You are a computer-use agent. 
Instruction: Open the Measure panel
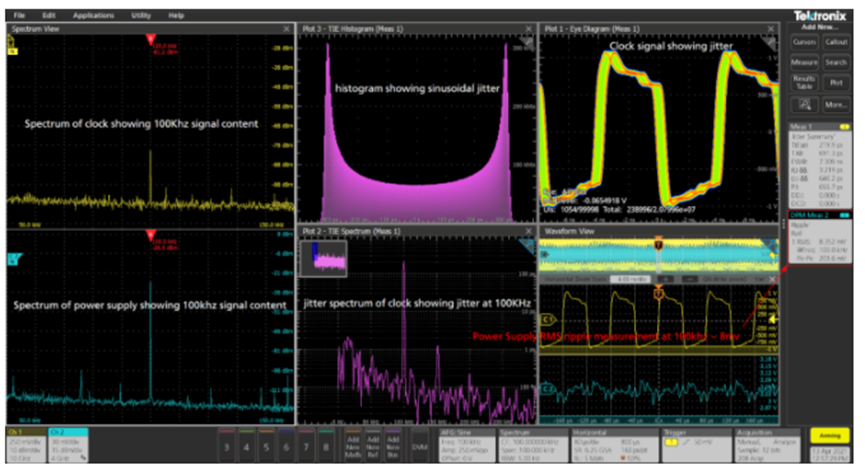pos(803,62)
